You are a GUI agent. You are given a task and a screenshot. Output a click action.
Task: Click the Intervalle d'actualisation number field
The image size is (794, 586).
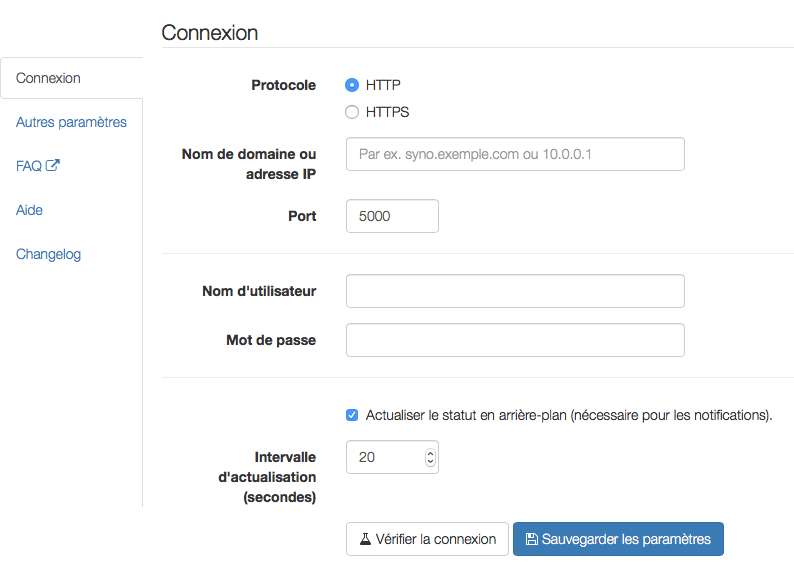tap(383, 457)
